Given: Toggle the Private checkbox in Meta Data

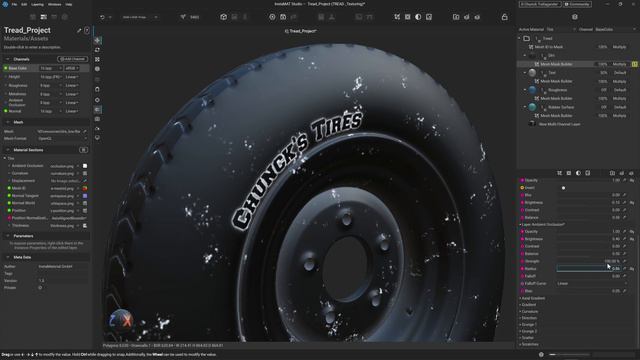Looking at the screenshot, I should coord(40,288).
